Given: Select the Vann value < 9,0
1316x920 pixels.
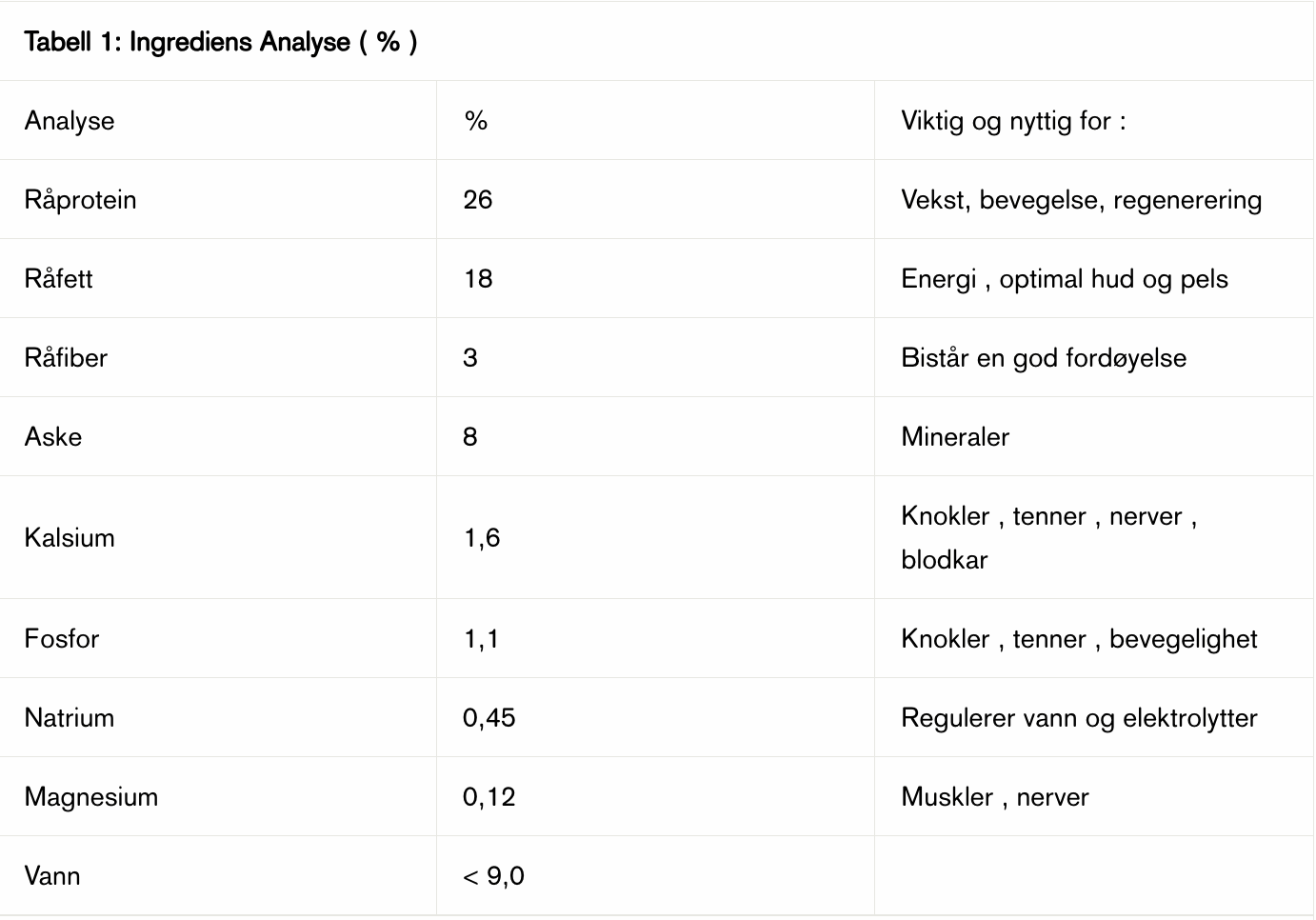Looking at the screenshot, I should 493,876.
